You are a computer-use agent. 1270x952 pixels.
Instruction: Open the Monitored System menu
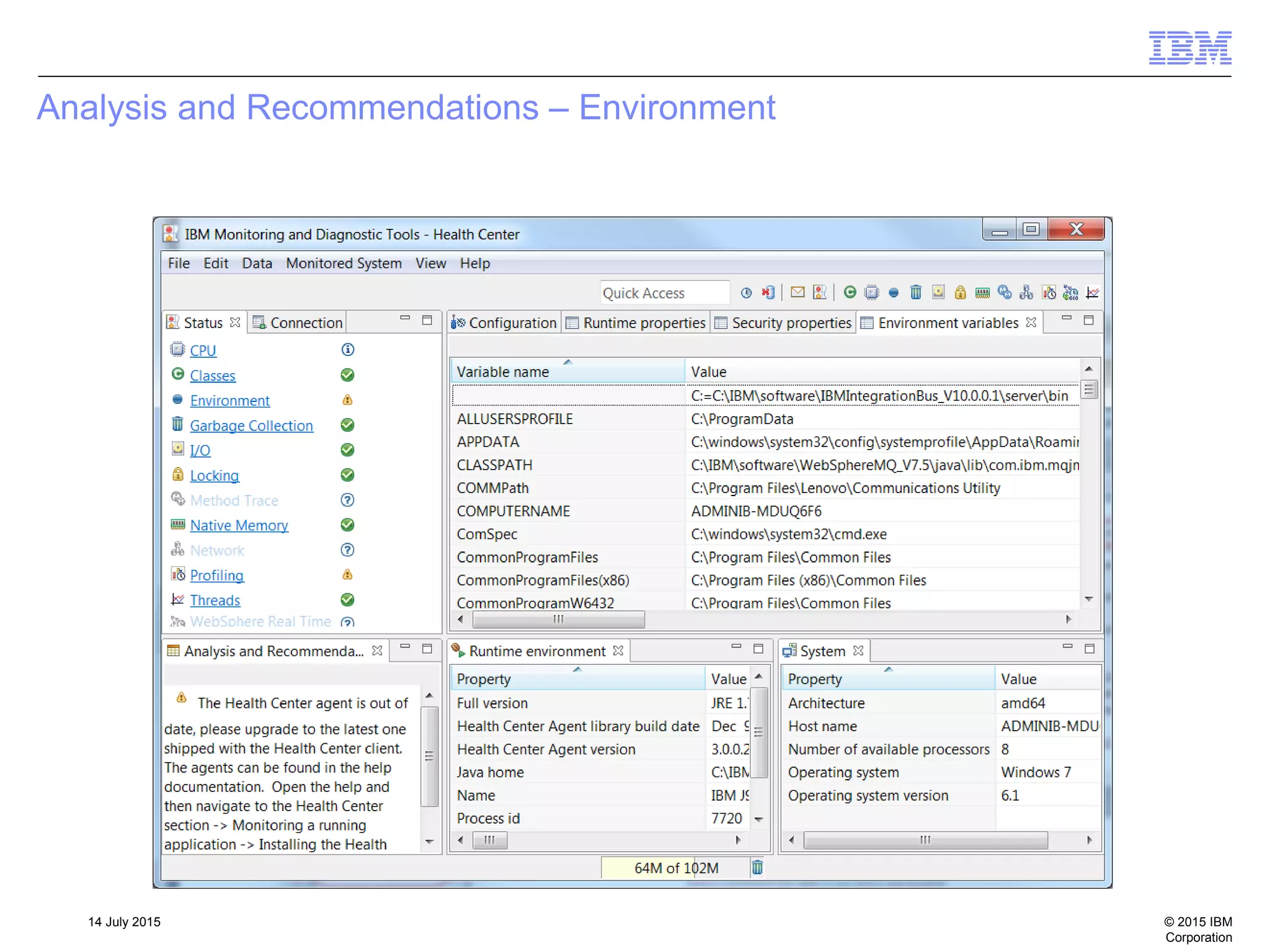(344, 264)
